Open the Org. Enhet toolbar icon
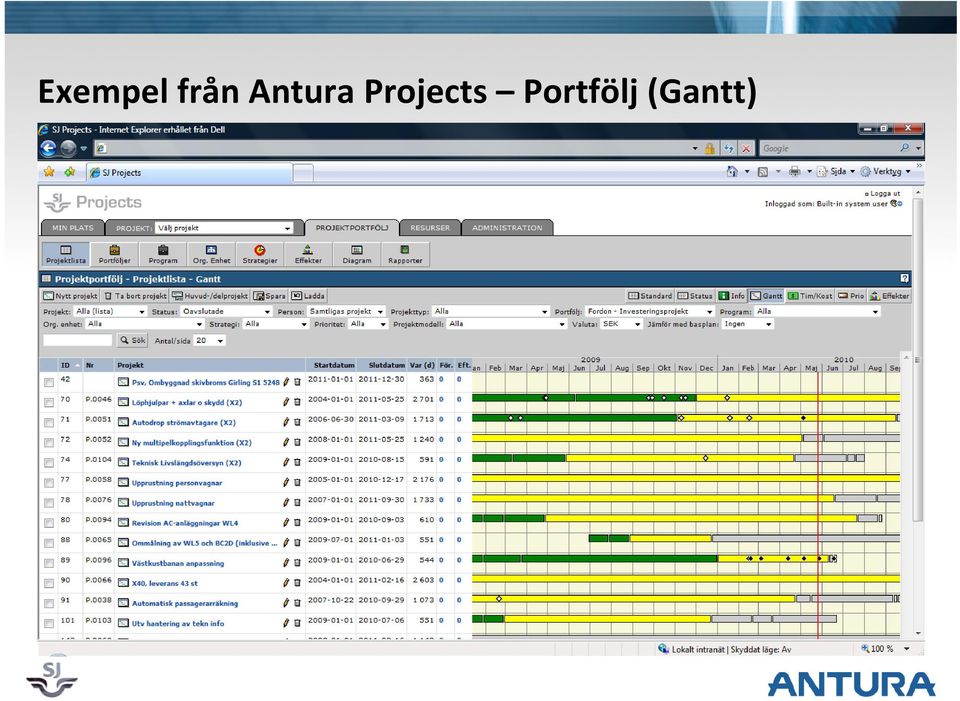Image resolution: width=960 pixels, height=701 pixels. tap(211, 254)
